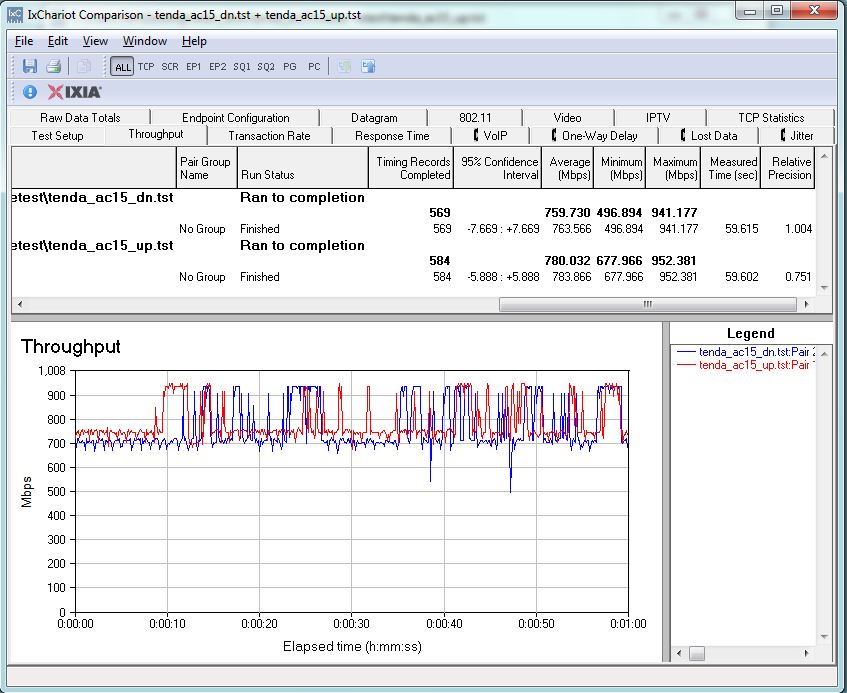Viewport: 847px width, 693px height.
Task: Click the blue export icon in toolbar
Action: 368,66
